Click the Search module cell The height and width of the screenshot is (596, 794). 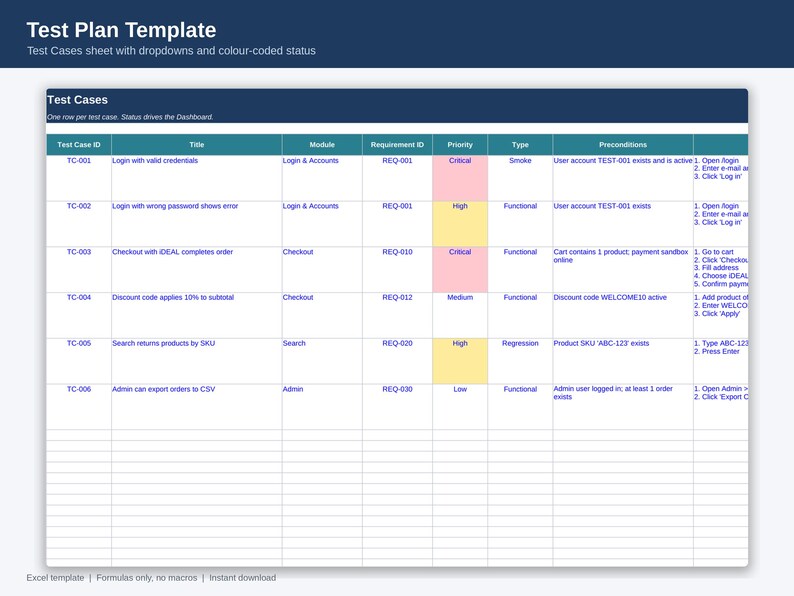322,361
